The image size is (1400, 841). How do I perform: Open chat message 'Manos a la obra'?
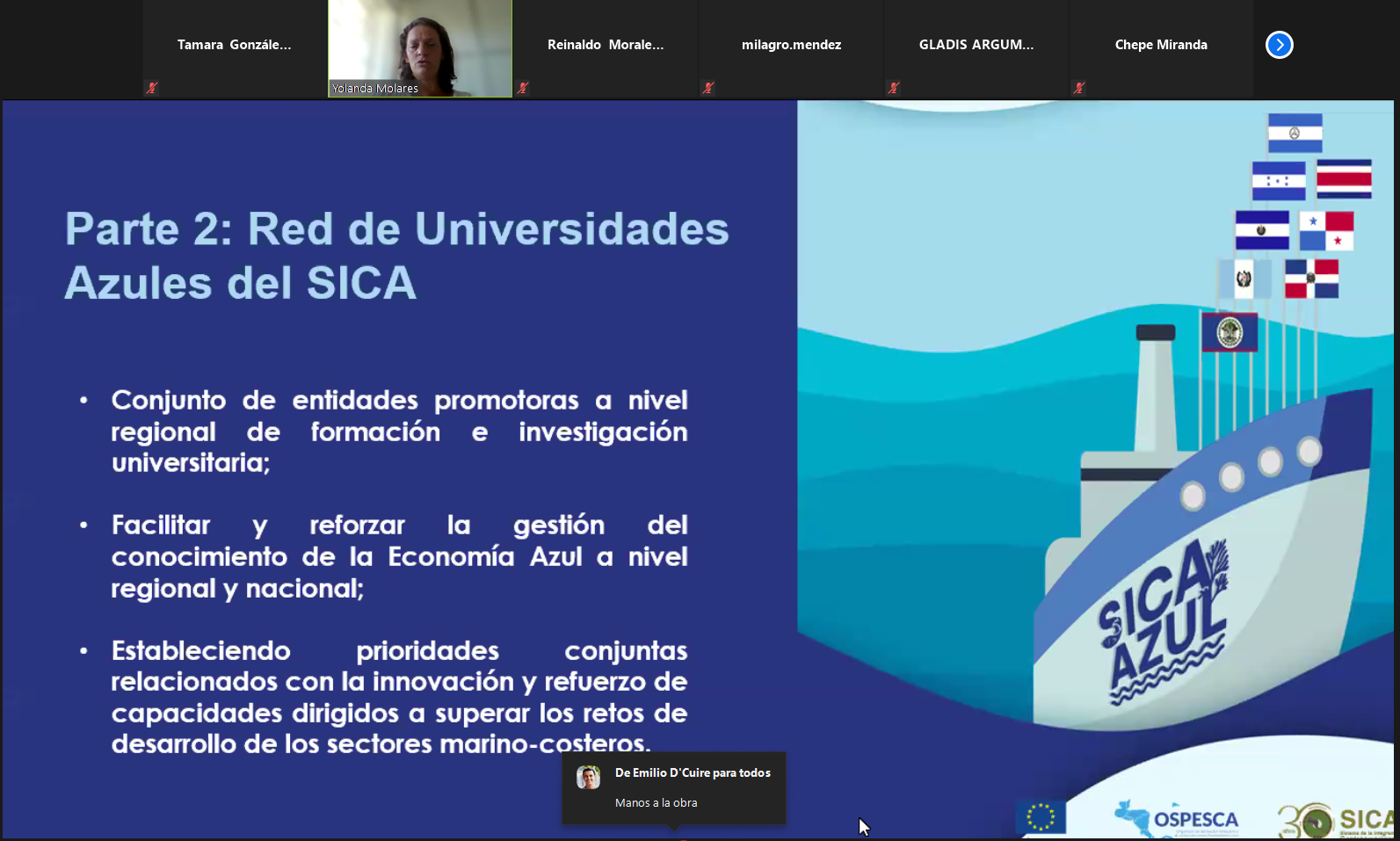pos(656,803)
